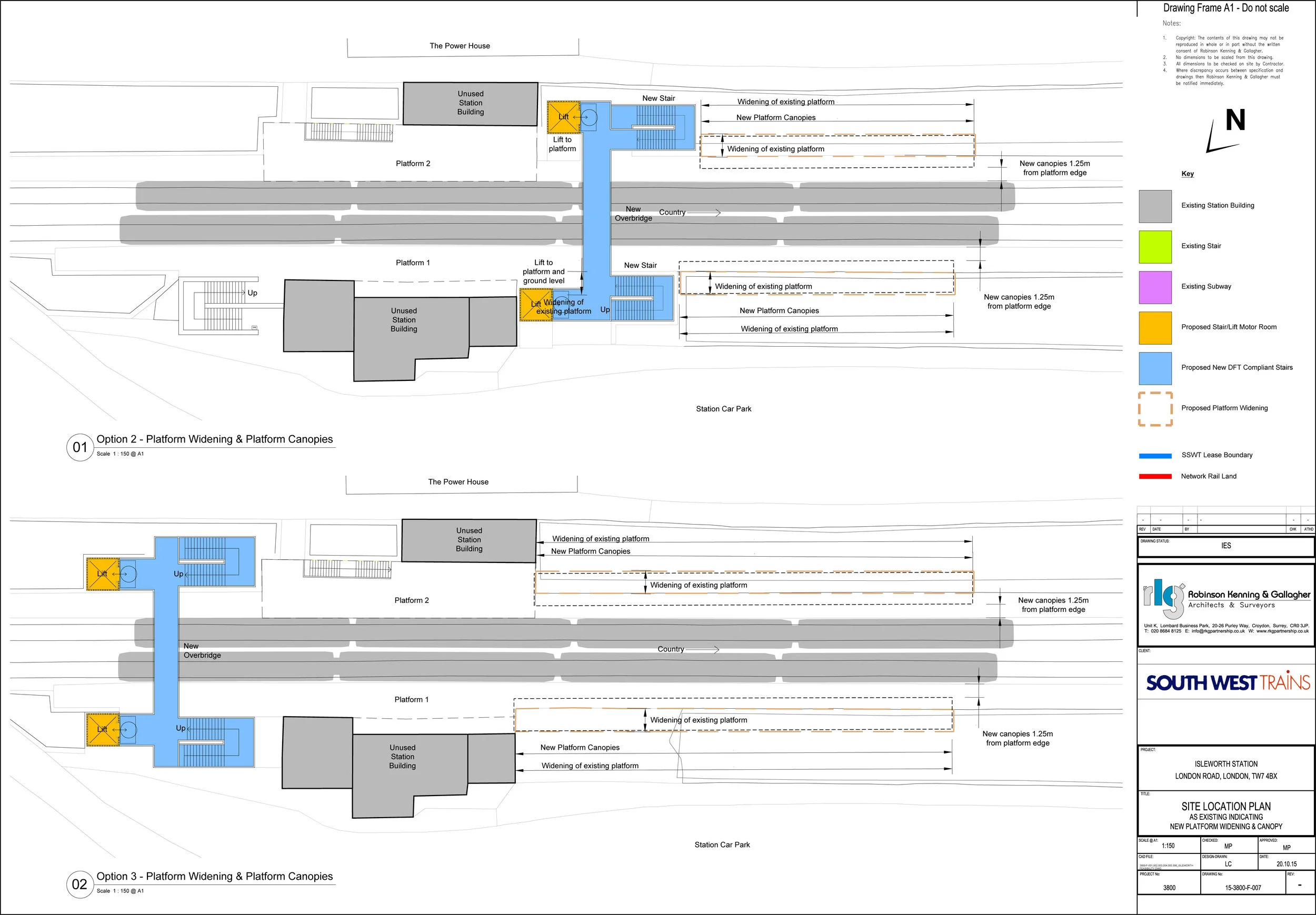Click the Option 2 drawing title text
Image resolution: width=1316 pixels, height=915 pixels.
pyautogui.click(x=214, y=439)
